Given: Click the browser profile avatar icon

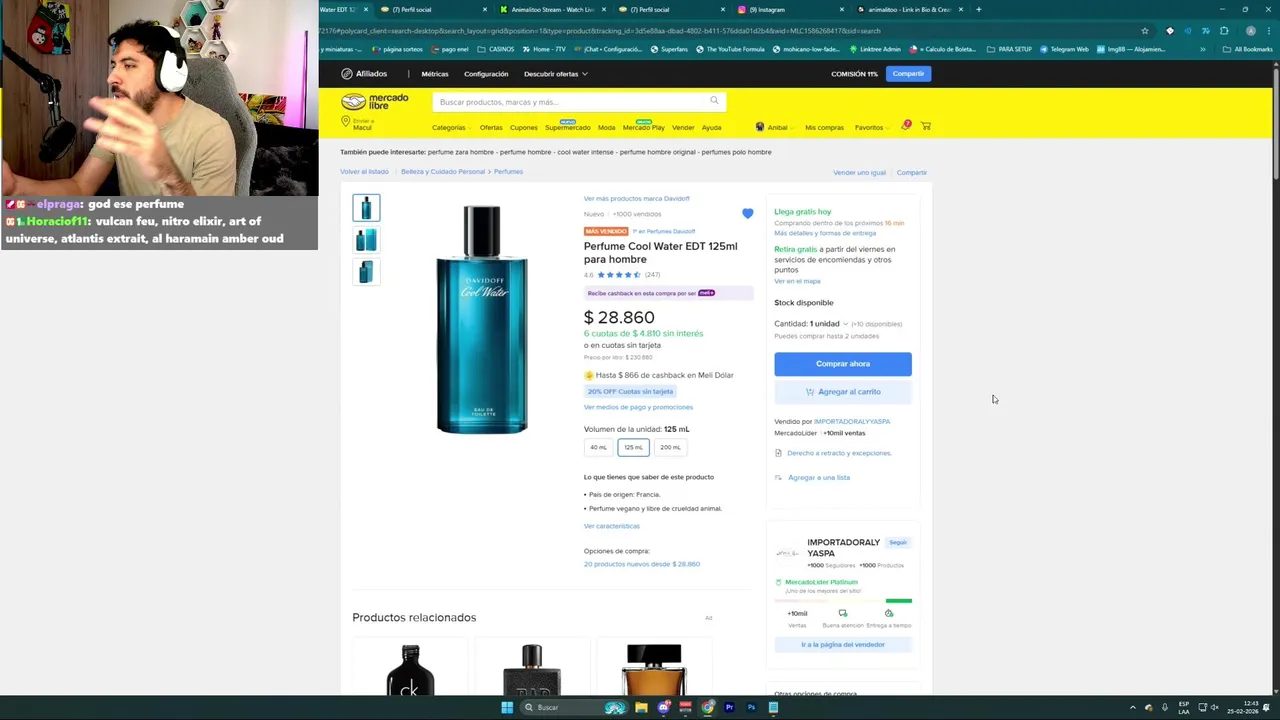Looking at the screenshot, I should pyautogui.click(x=1250, y=31).
